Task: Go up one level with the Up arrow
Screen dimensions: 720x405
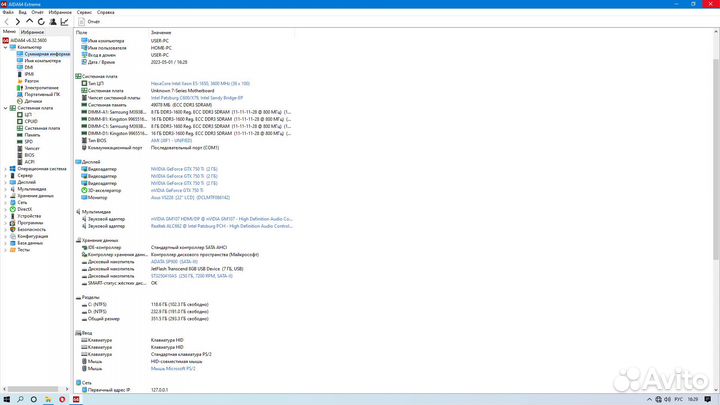Action: tap(29, 22)
